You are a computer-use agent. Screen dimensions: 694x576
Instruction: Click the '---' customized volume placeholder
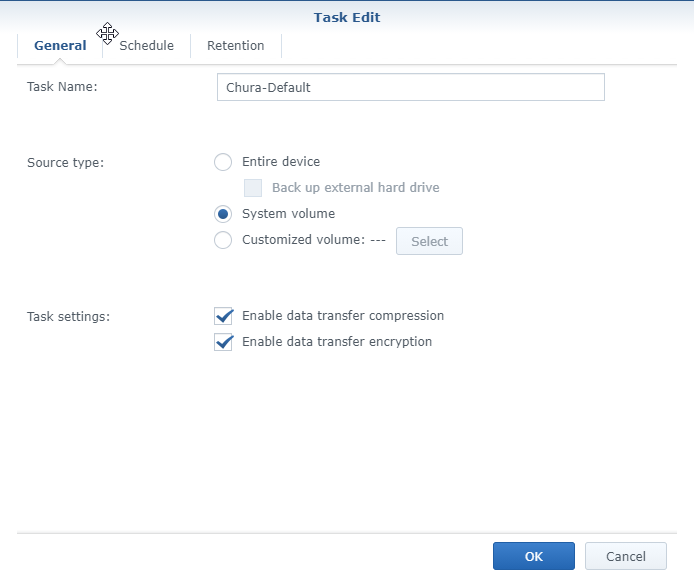(x=378, y=240)
